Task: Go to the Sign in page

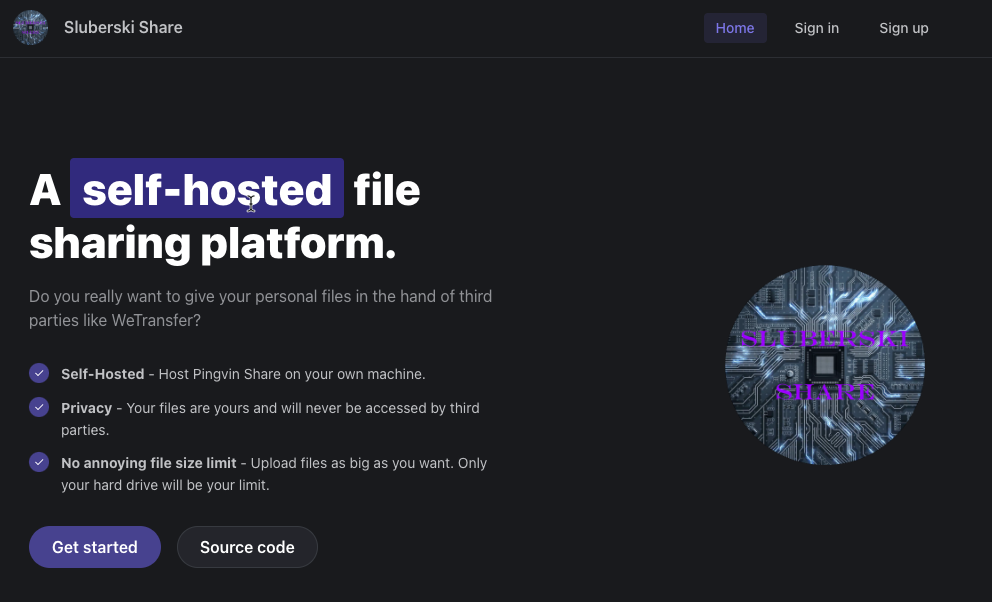Action: pos(816,28)
